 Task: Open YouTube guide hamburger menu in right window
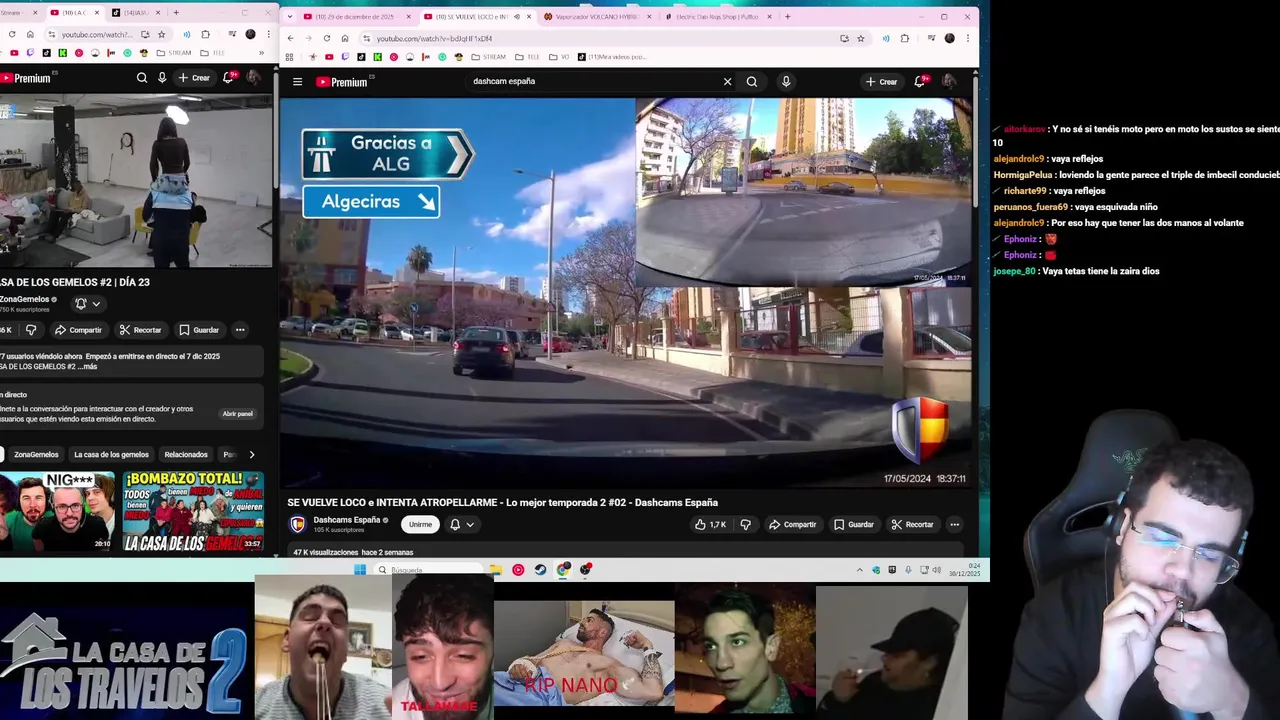(x=297, y=82)
